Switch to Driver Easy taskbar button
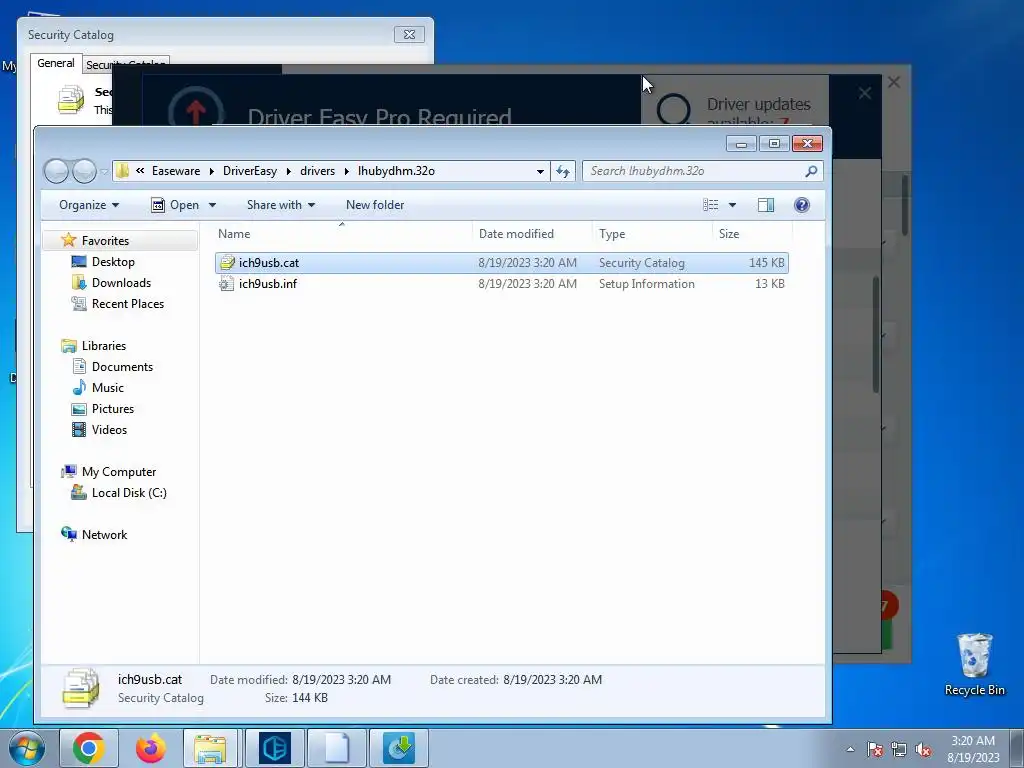 tap(275, 748)
